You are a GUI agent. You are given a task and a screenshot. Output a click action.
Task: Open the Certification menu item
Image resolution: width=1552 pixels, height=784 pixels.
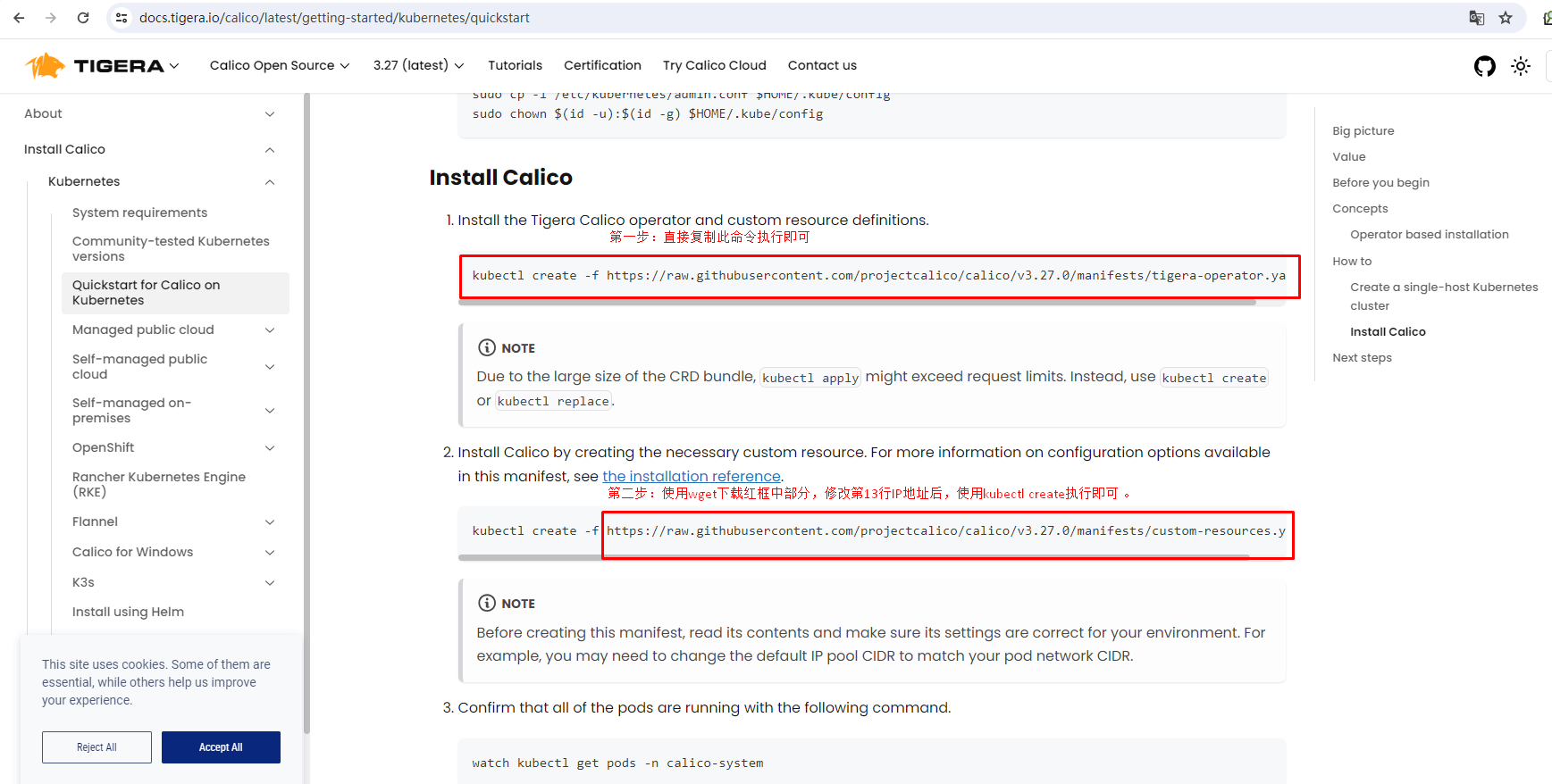click(602, 65)
